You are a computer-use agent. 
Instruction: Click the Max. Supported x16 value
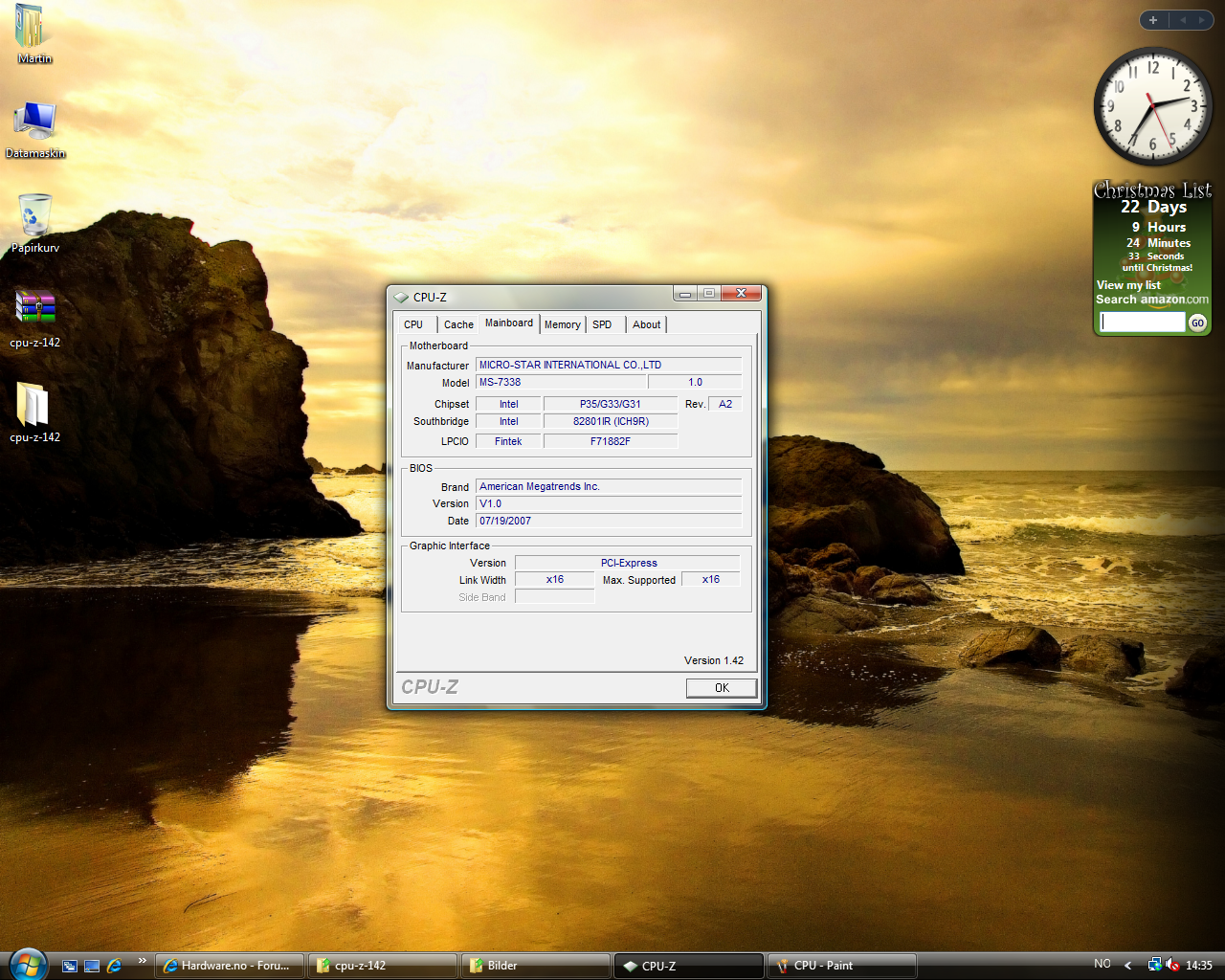tap(711, 579)
